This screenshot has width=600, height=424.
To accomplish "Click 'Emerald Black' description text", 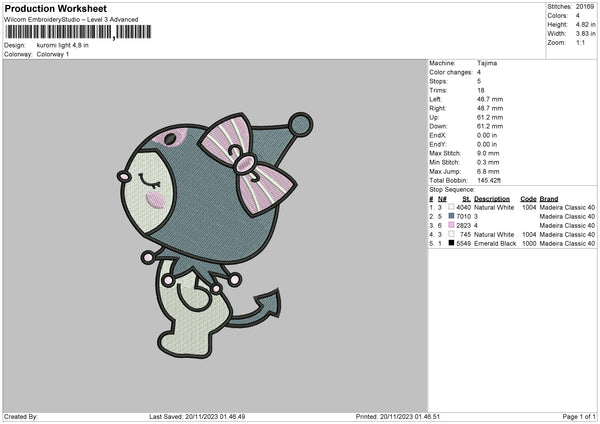I will [495, 243].
